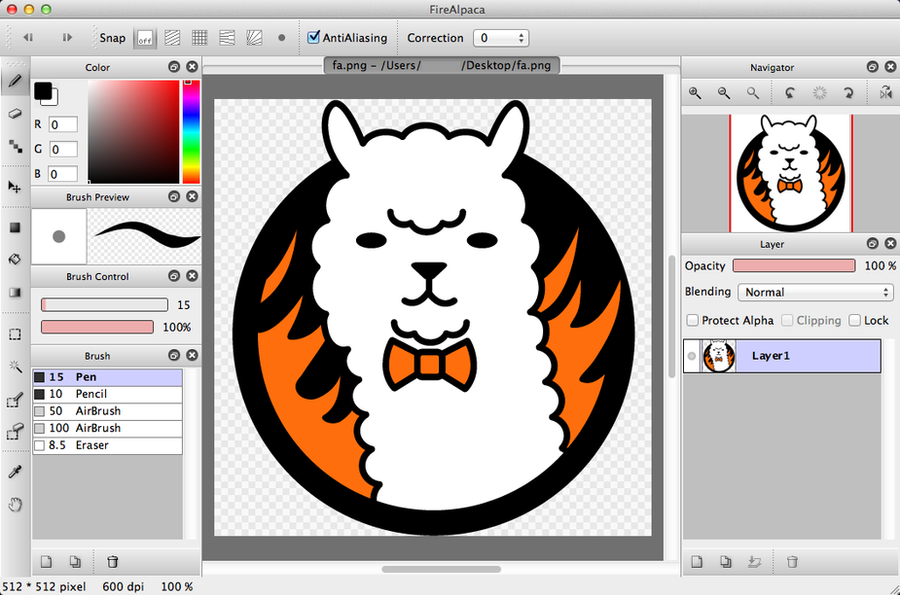Click the black foreground color swatch

pos(42,91)
